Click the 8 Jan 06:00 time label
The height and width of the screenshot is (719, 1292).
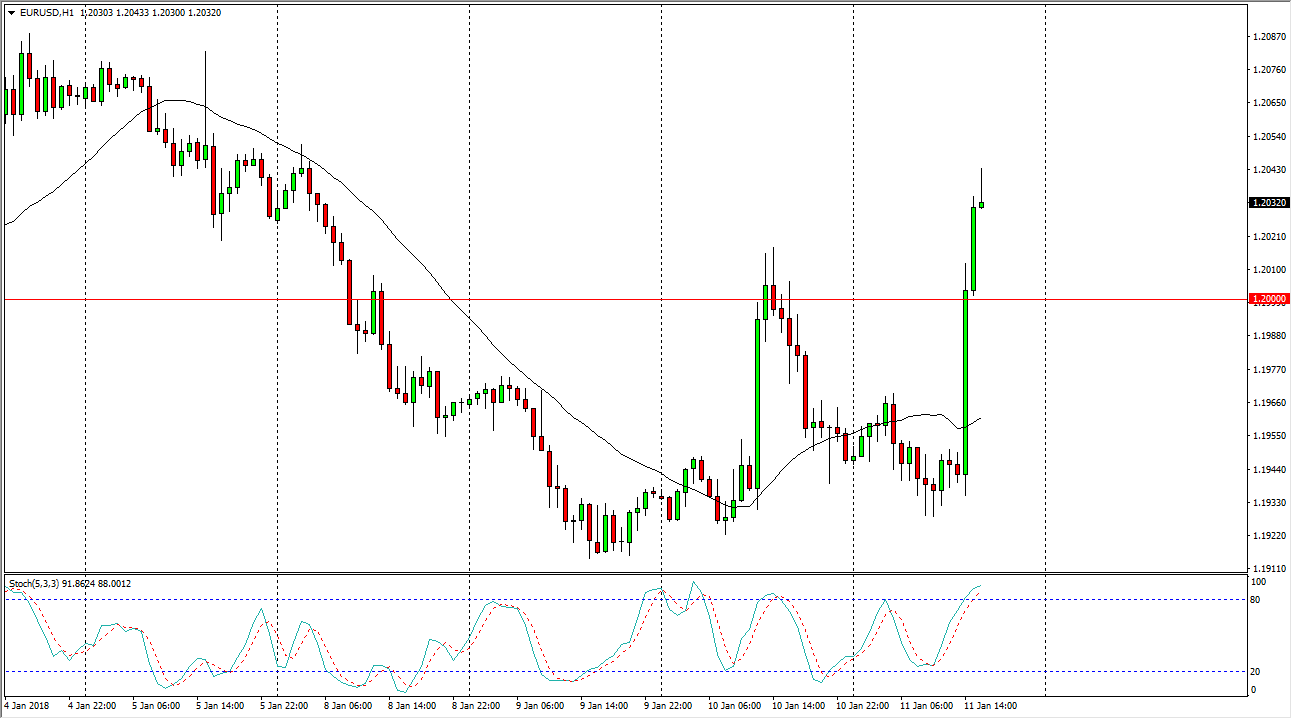350,706
